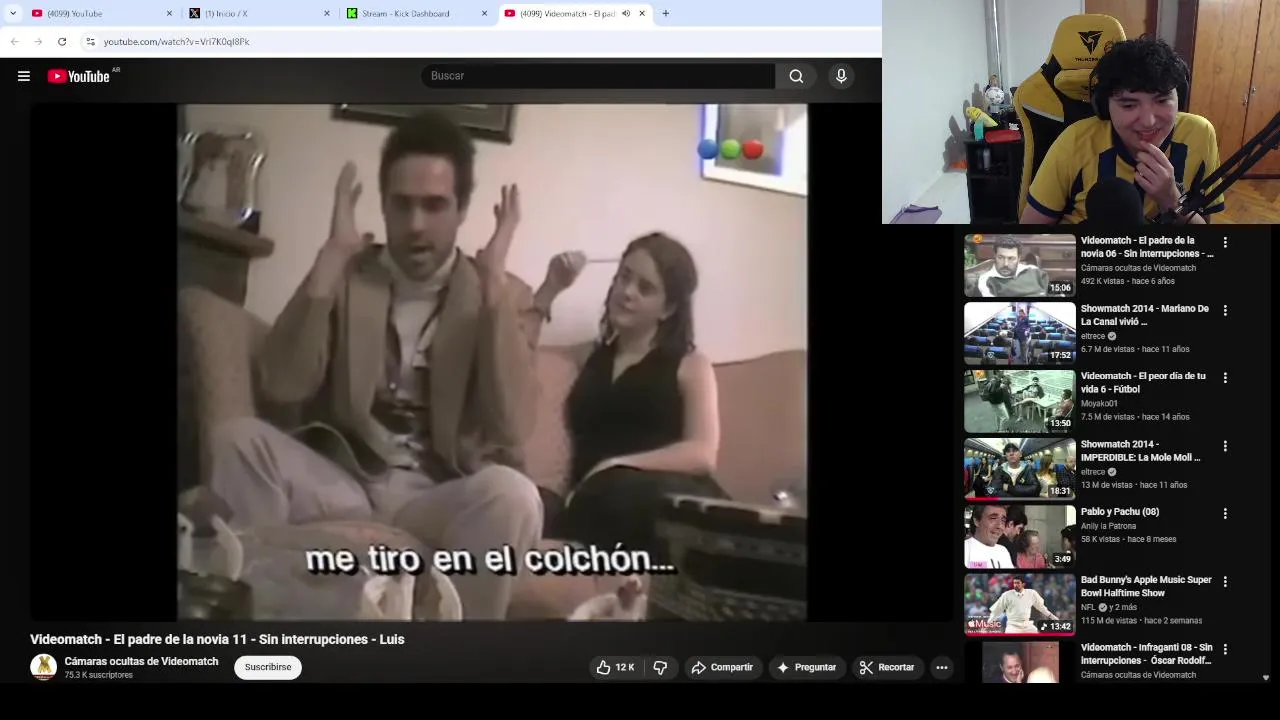Viewport: 1280px width, 720px height.
Task: Open a new browser tab
Action: click(666, 13)
